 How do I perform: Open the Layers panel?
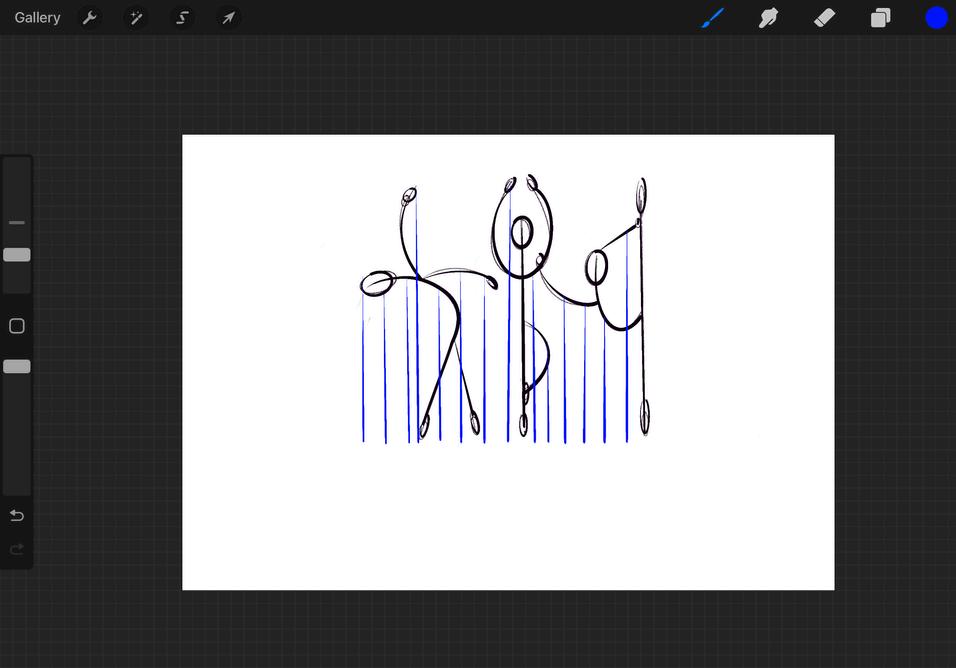(x=880, y=18)
